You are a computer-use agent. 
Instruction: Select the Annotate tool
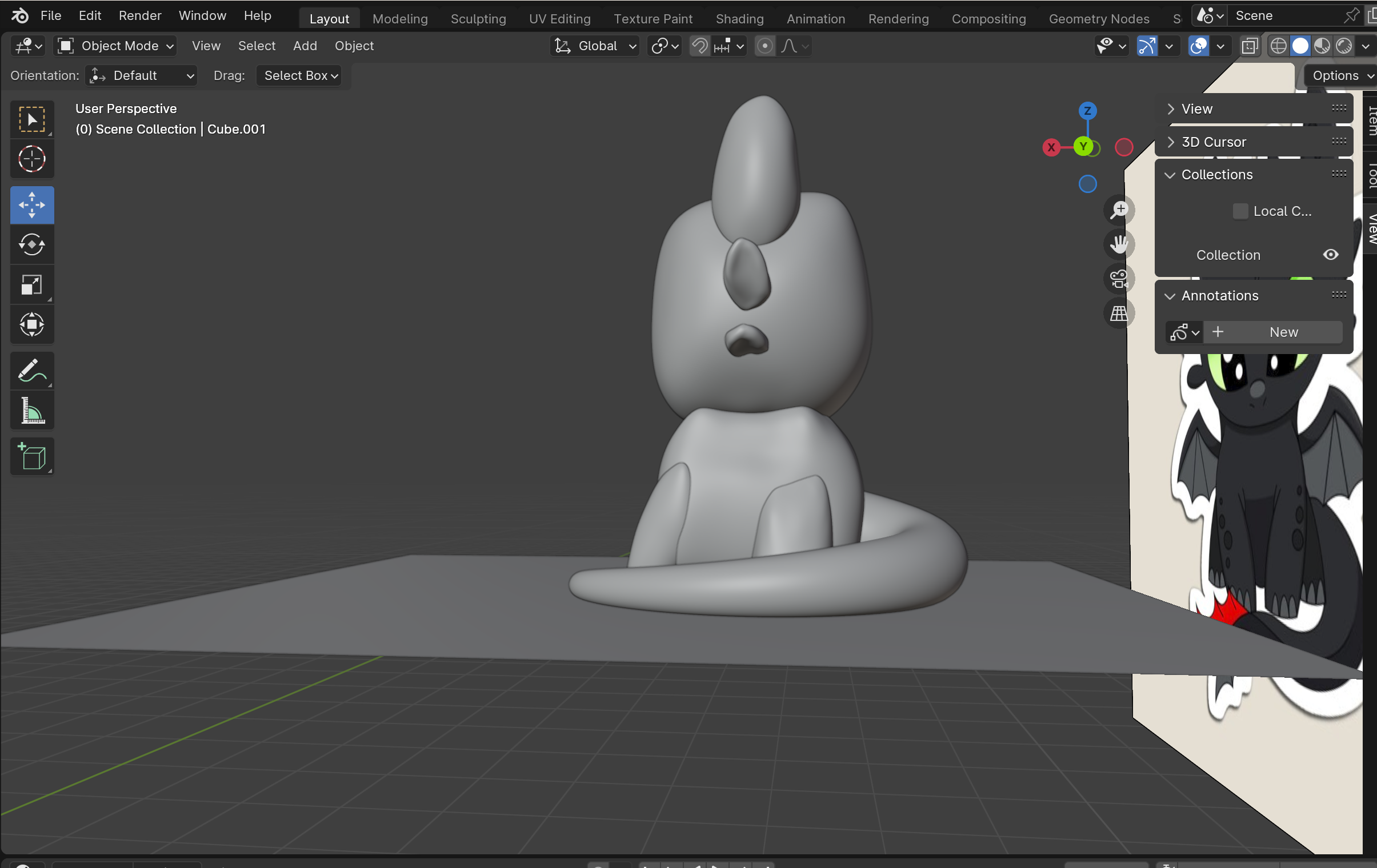pos(32,370)
